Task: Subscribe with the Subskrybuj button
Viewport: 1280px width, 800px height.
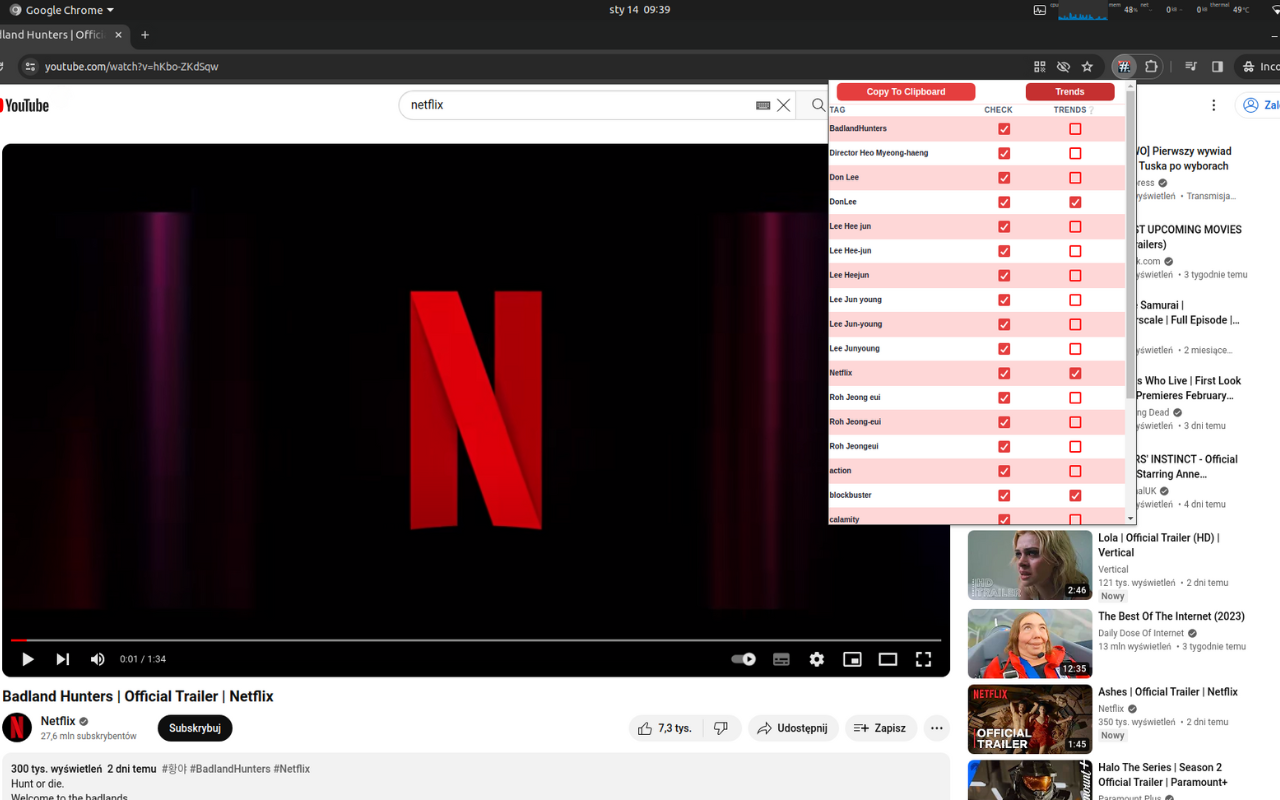Action: point(195,728)
